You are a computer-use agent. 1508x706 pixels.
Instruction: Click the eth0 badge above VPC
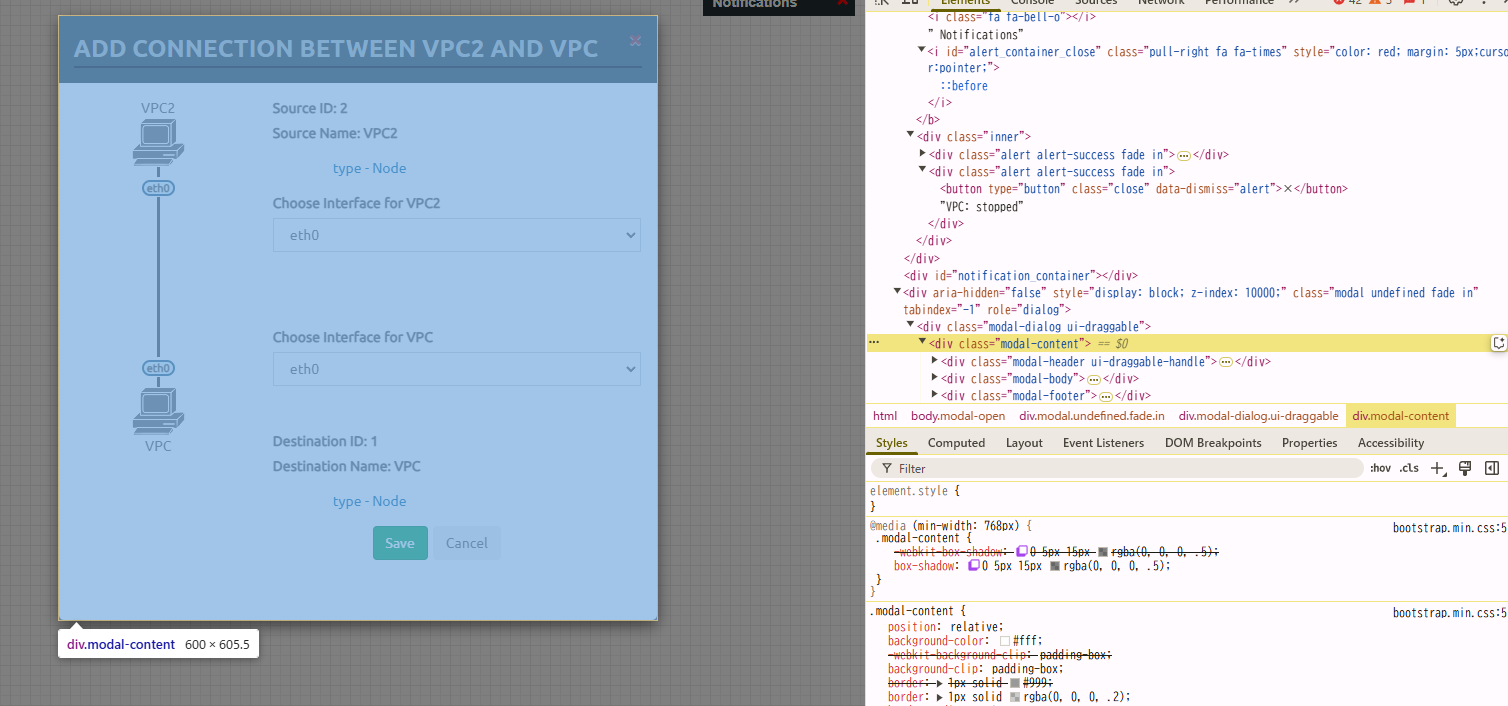(x=158, y=368)
